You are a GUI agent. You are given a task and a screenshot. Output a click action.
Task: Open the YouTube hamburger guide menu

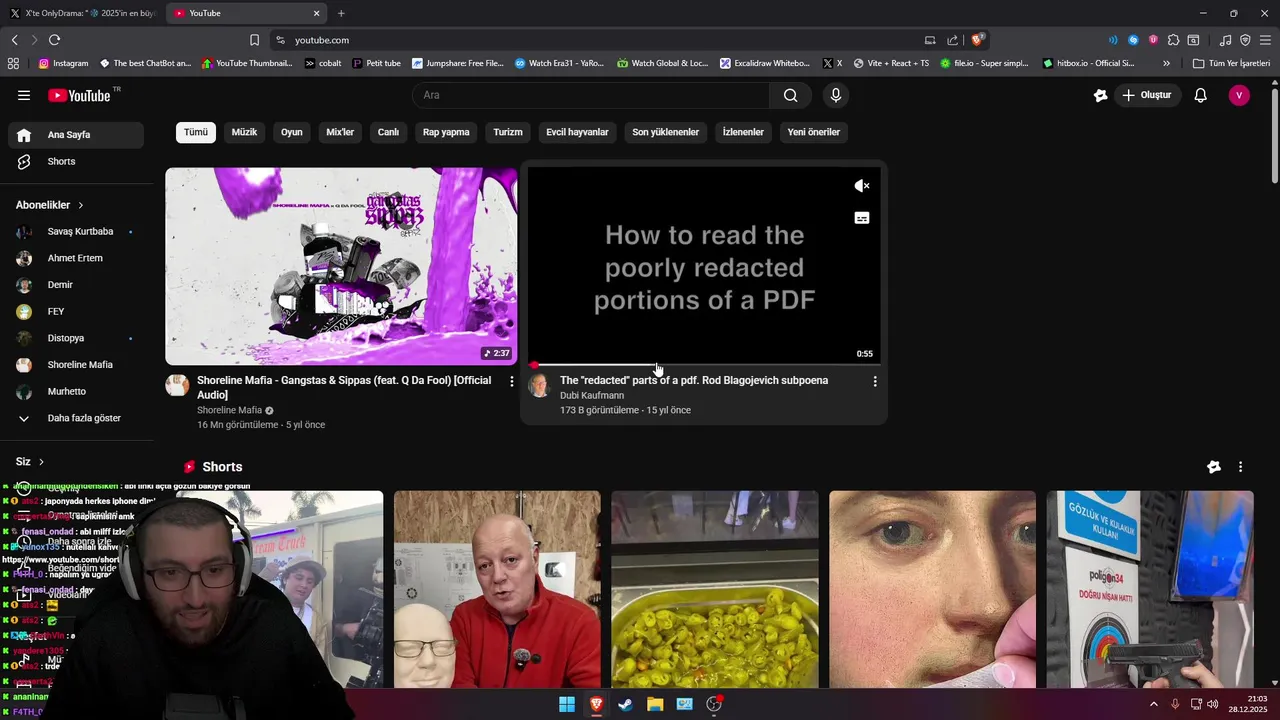tap(24, 95)
